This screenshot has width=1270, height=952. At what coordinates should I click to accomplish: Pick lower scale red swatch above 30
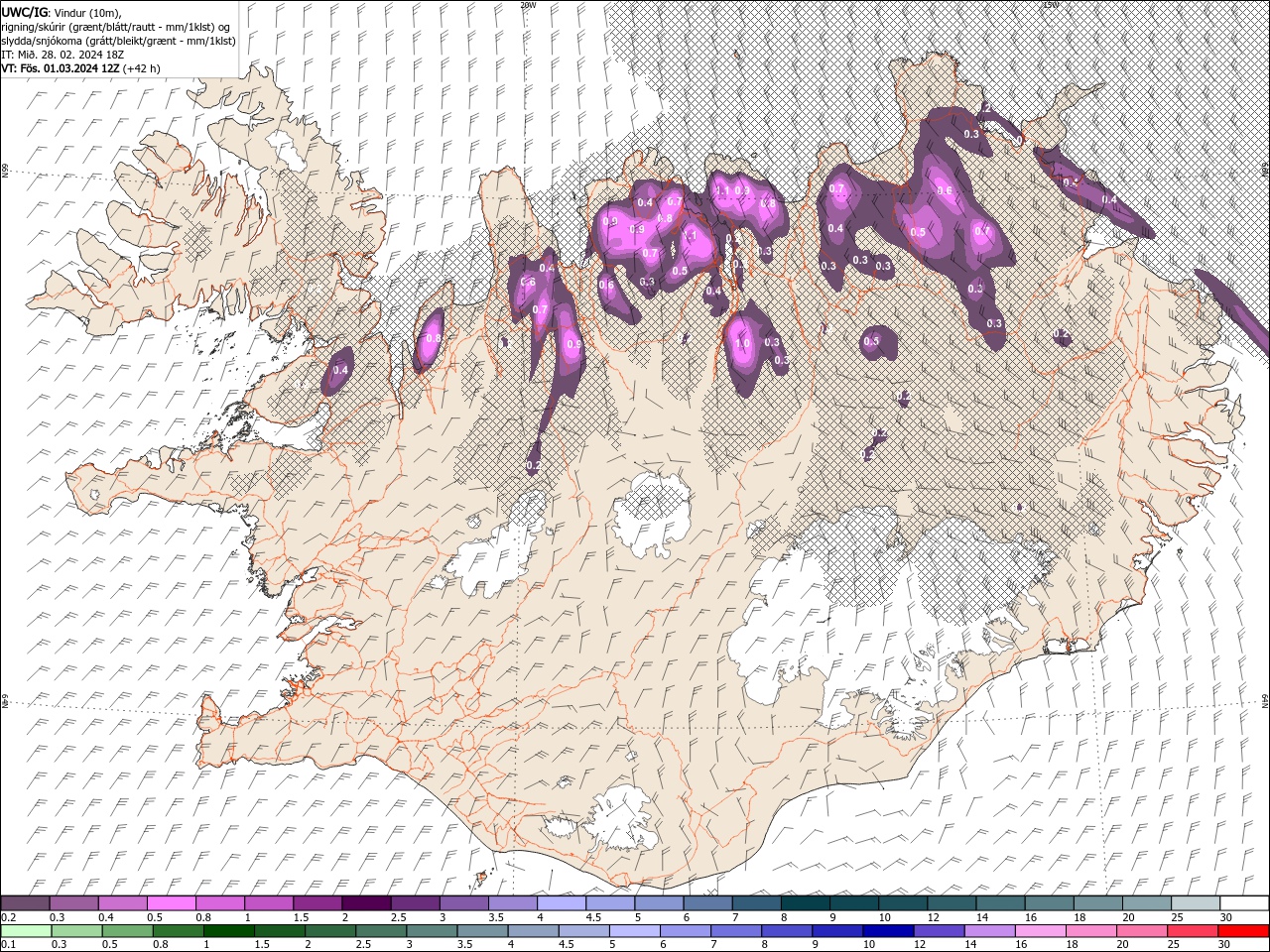pos(1243,931)
